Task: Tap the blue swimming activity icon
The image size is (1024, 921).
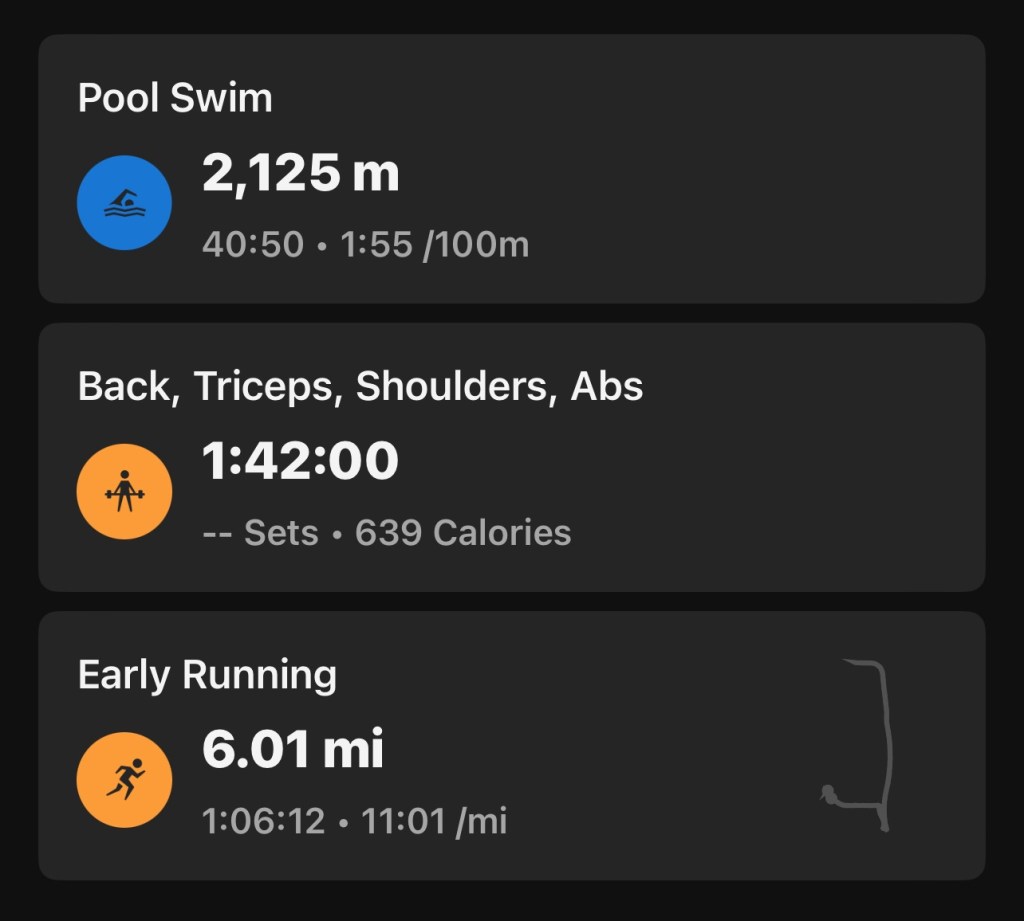Action: pyautogui.click(x=124, y=203)
